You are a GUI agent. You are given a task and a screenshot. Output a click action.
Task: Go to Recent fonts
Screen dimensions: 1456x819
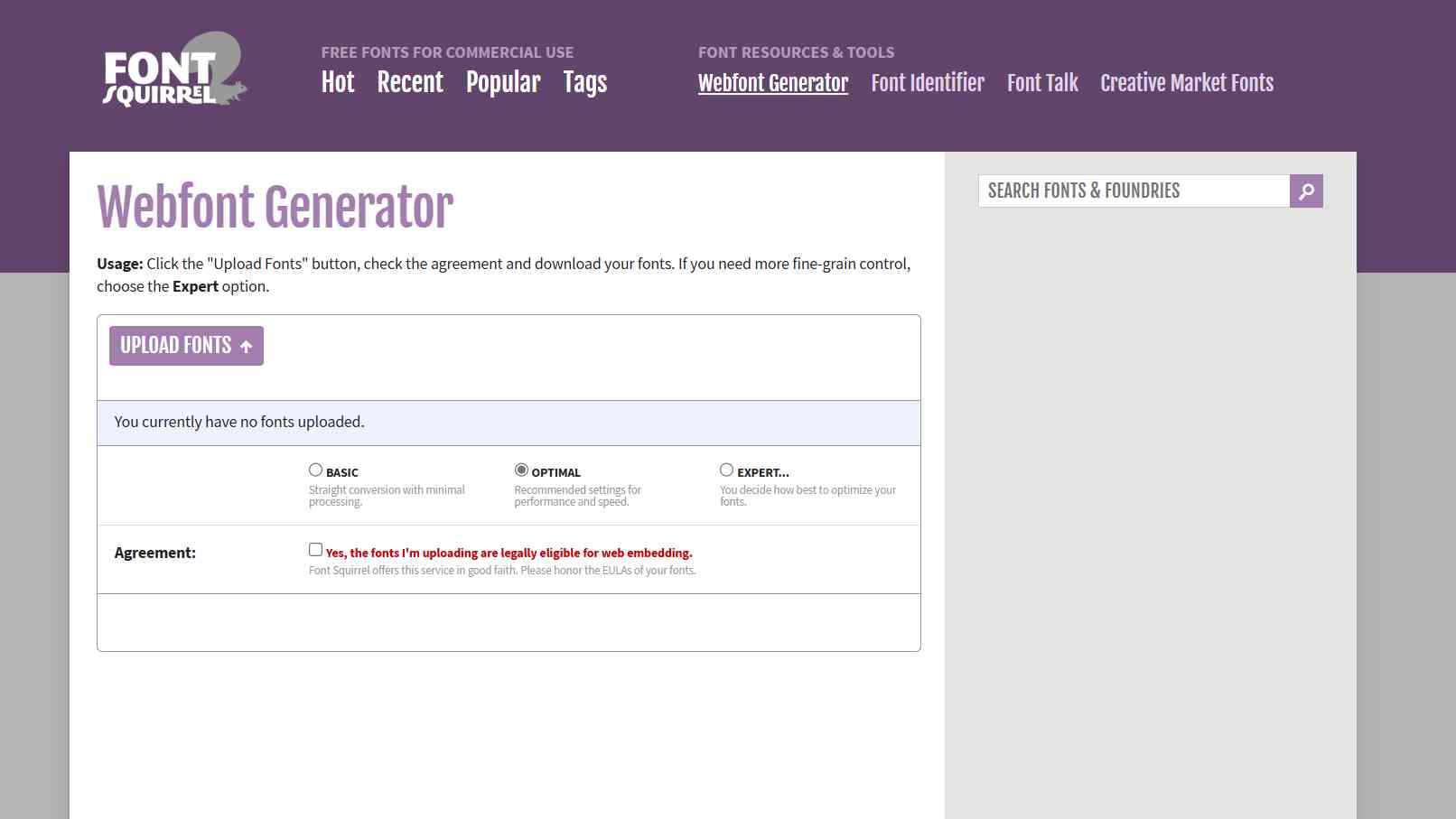click(x=410, y=83)
